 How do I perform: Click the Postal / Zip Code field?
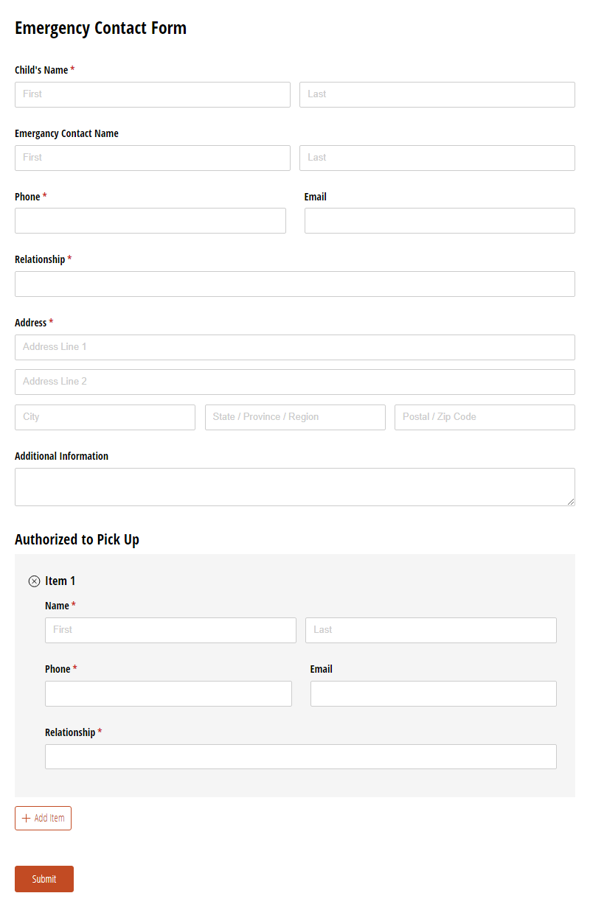point(485,417)
